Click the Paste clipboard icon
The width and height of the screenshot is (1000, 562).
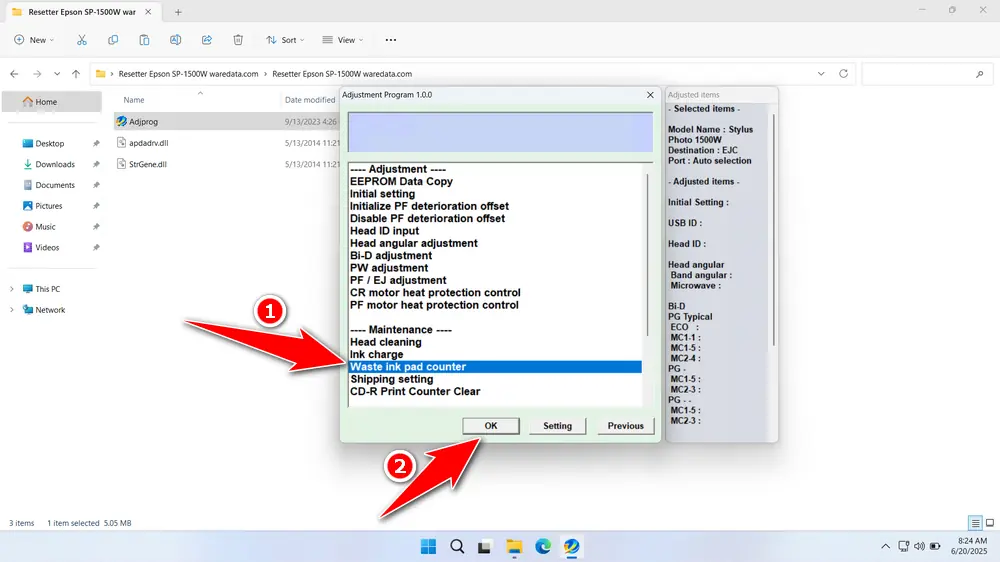pyautogui.click(x=144, y=40)
